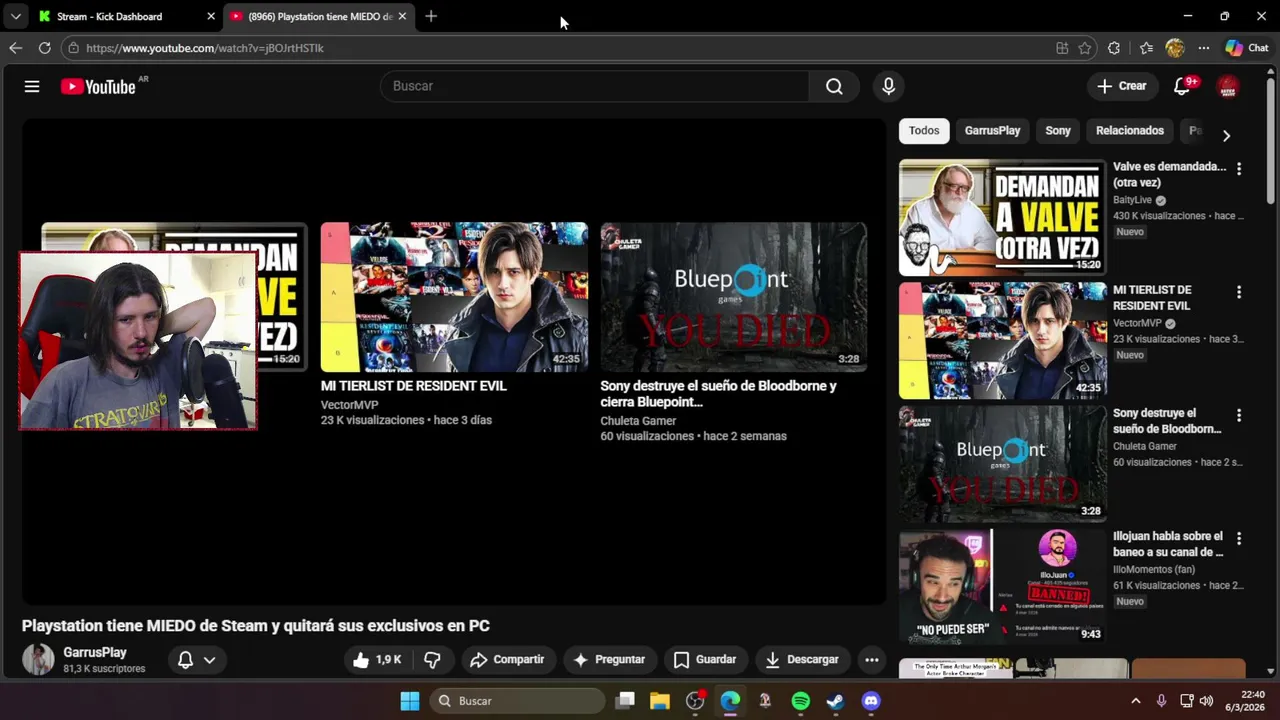Open Steam from the taskbar

[835, 701]
